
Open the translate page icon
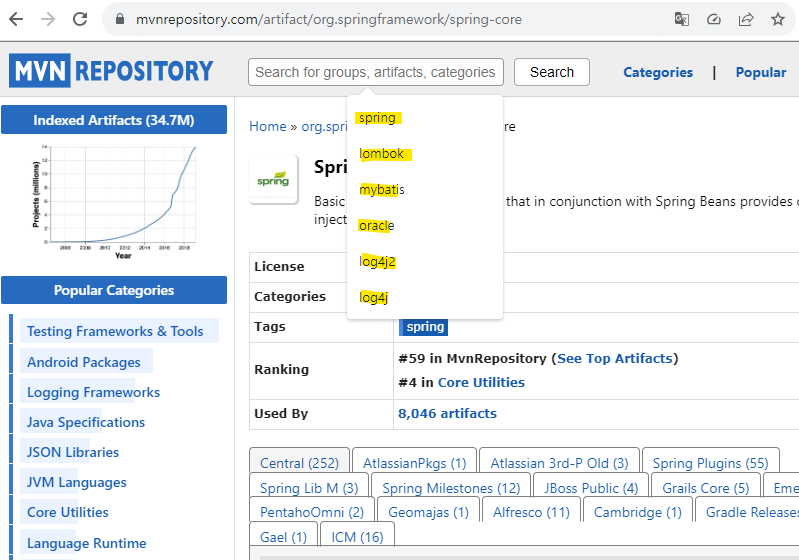681,19
